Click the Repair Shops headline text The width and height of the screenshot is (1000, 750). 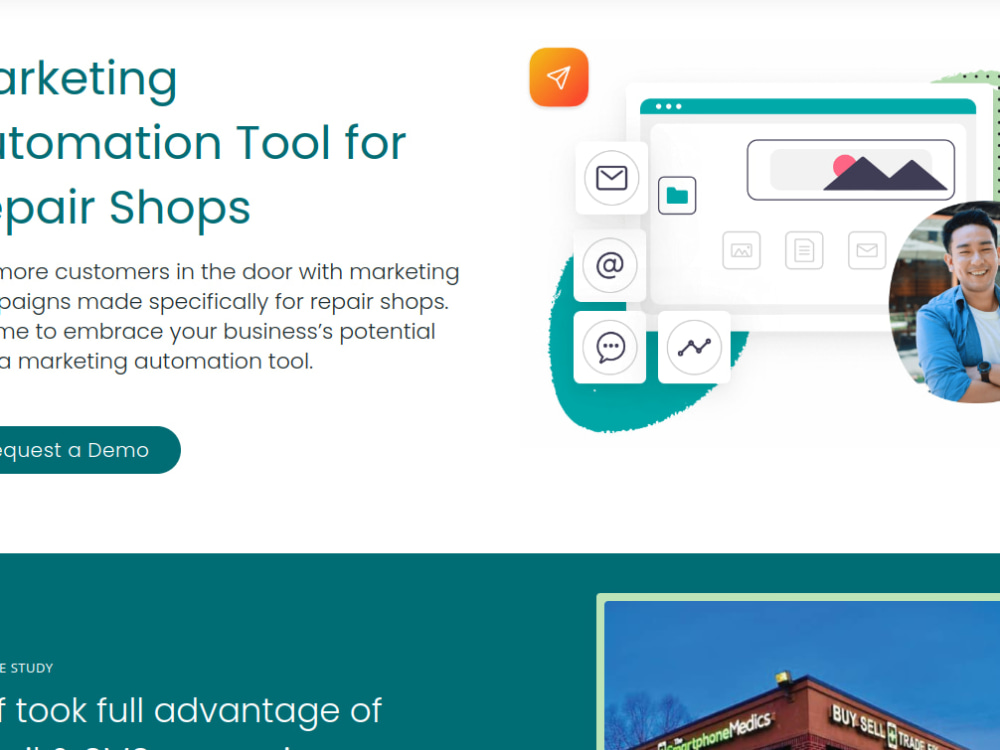125,207
